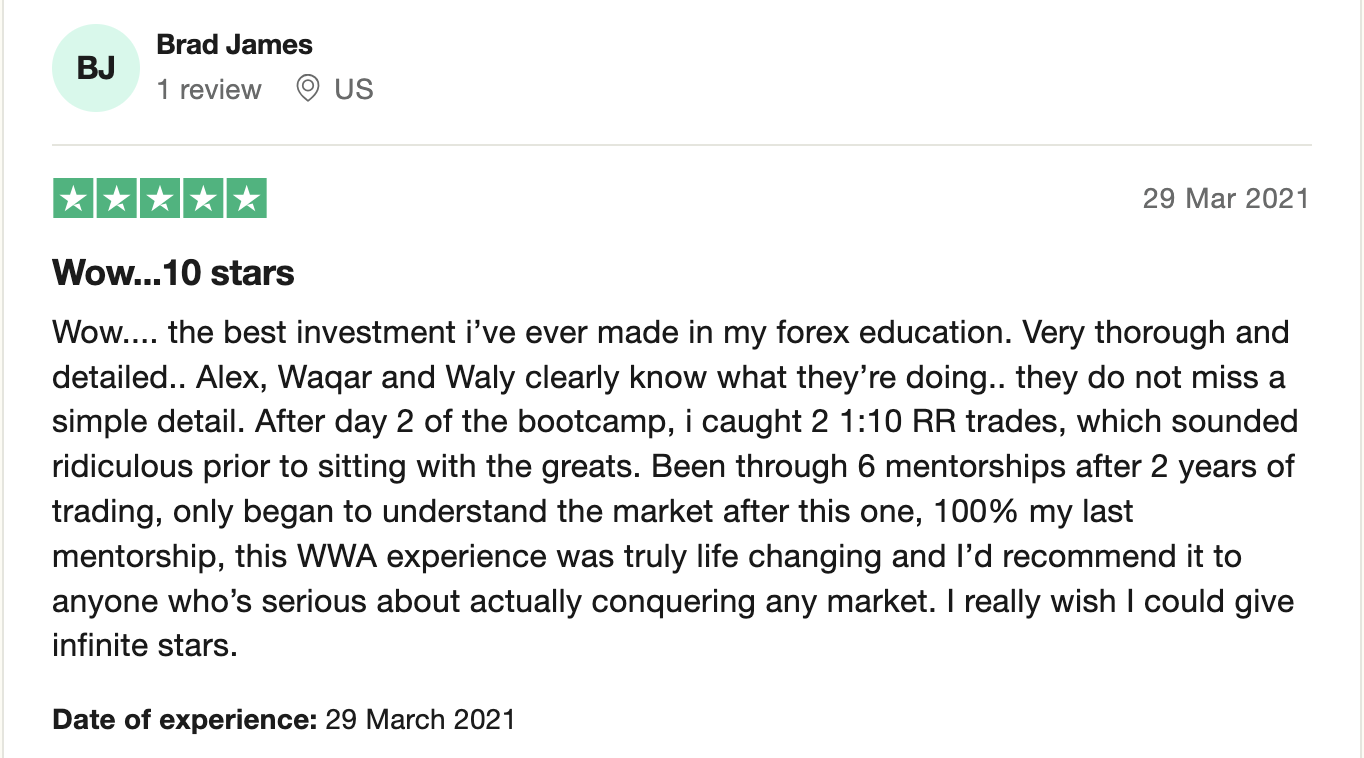Click the experience date 29 March 2021
1364x758 pixels.
pyautogui.click(x=420, y=719)
